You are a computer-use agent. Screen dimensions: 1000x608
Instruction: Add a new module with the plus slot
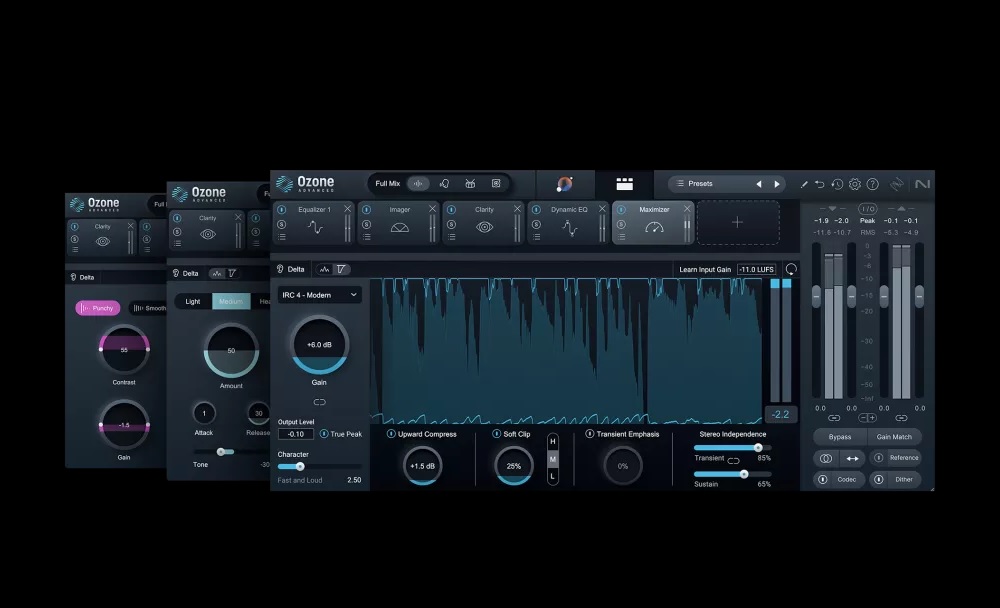[x=738, y=223]
